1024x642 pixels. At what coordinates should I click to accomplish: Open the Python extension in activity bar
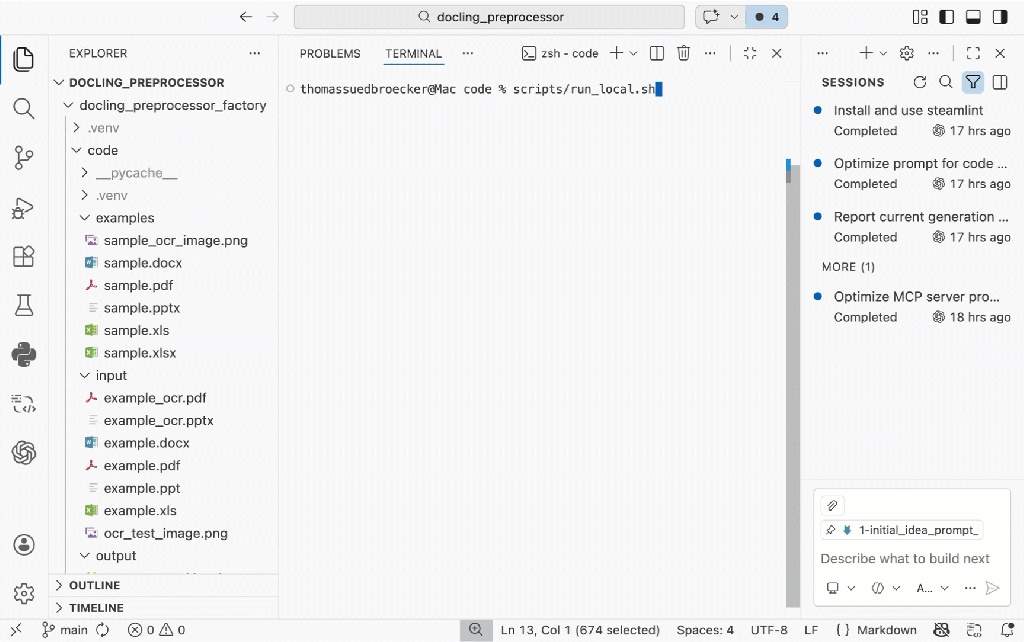(24, 354)
